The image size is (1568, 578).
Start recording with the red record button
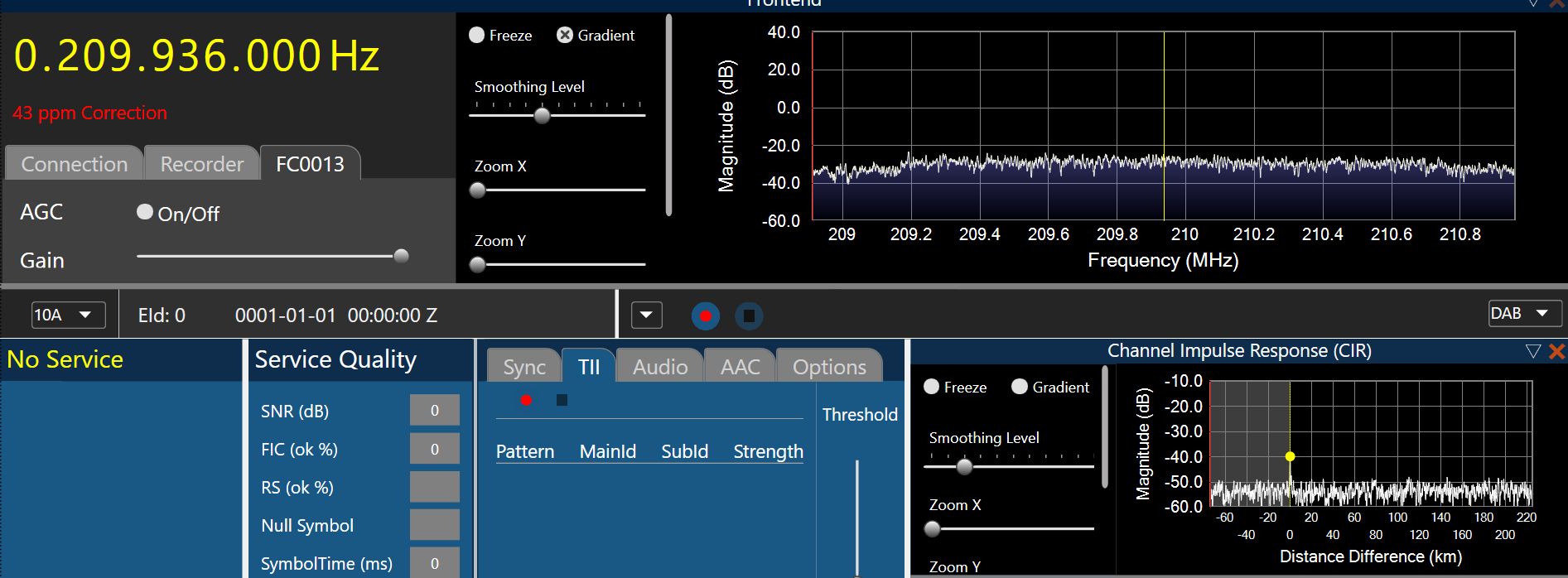point(705,315)
